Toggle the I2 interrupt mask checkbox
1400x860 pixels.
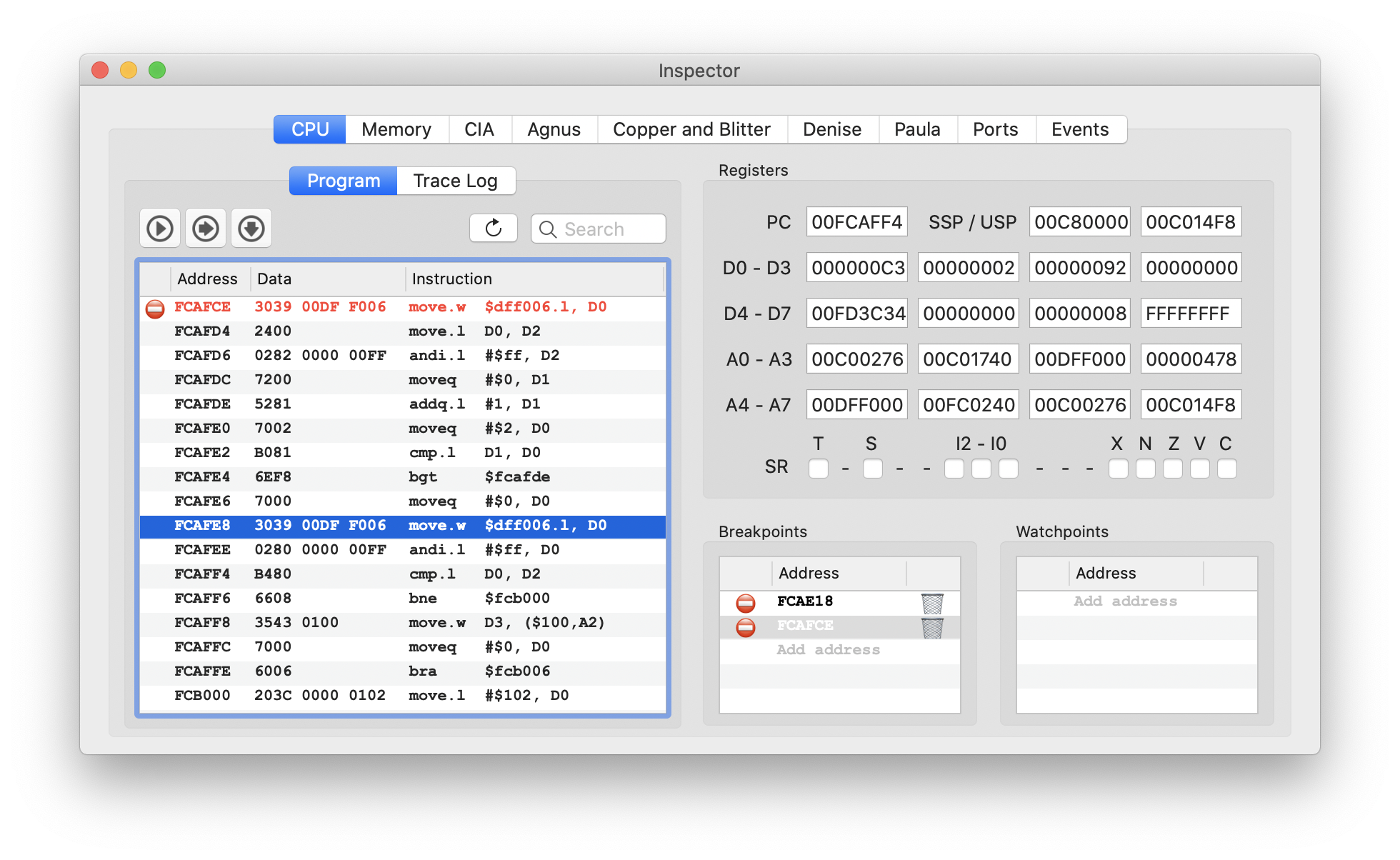(x=954, y=469)
